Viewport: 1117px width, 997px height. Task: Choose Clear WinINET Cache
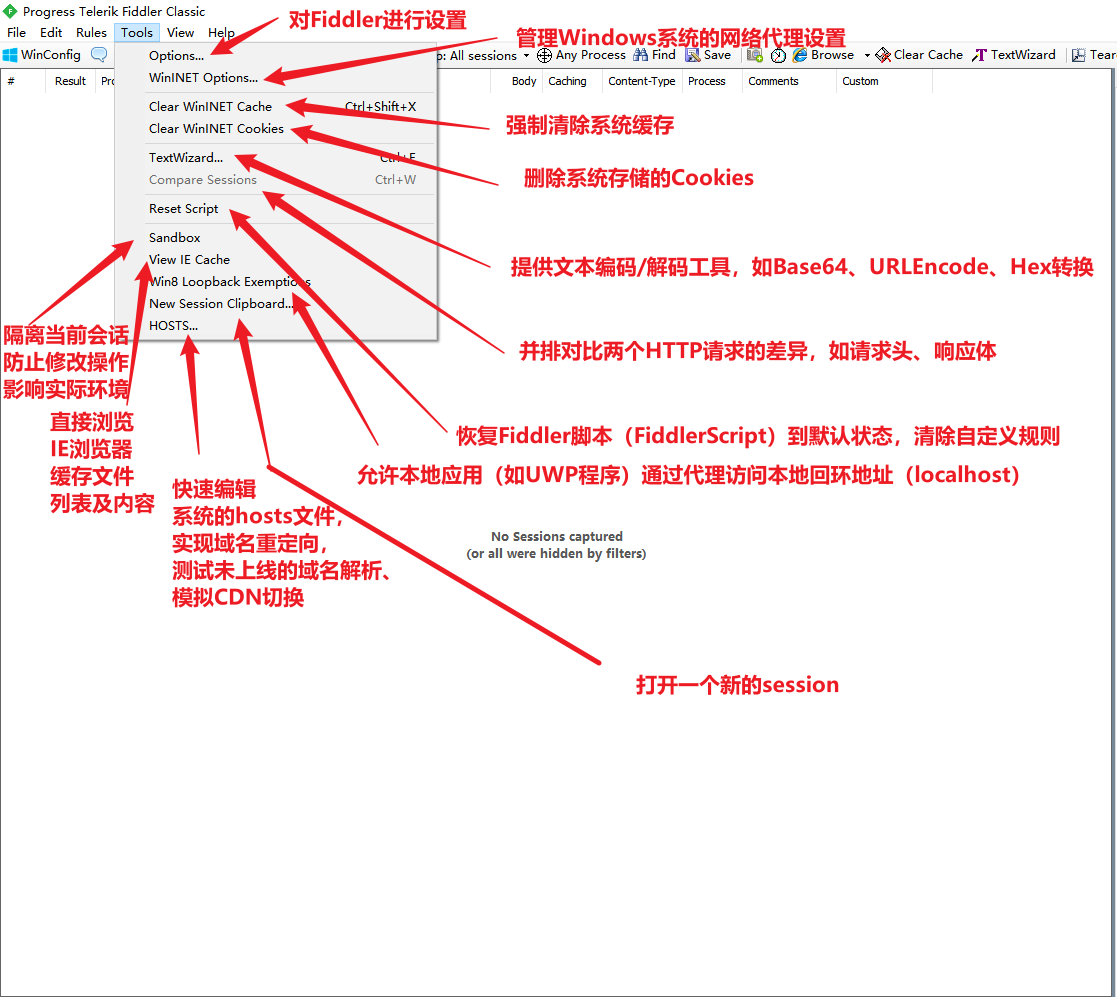(275, 107)
